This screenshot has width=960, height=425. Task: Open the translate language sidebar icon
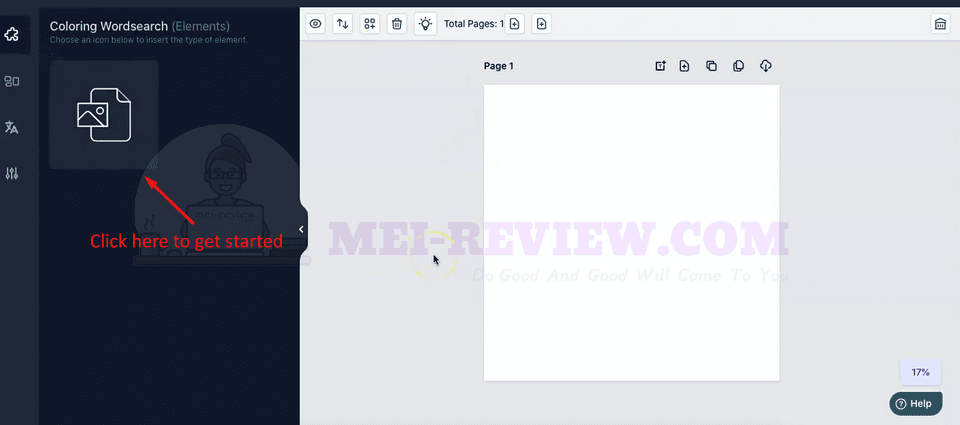click(x=12, y=127)
